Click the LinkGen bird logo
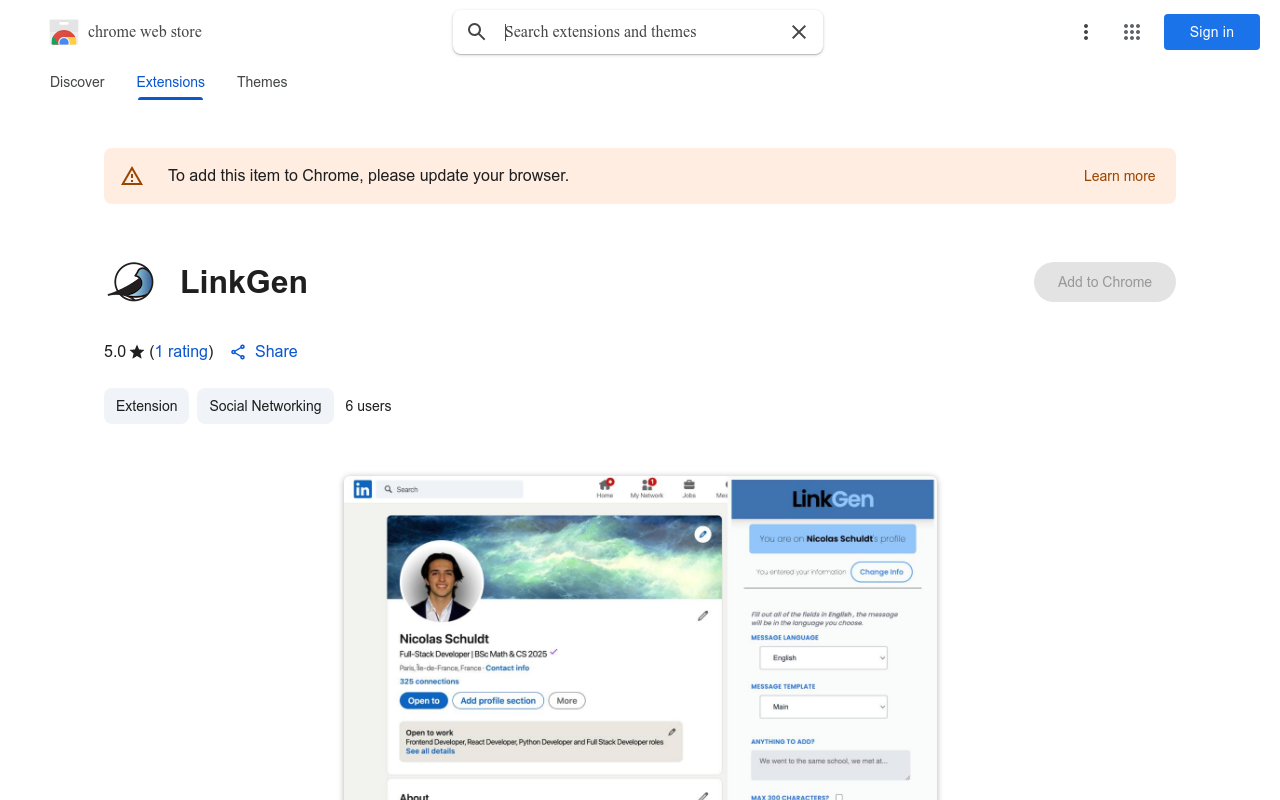This screenshot has width=1280, height=800. 132,282
